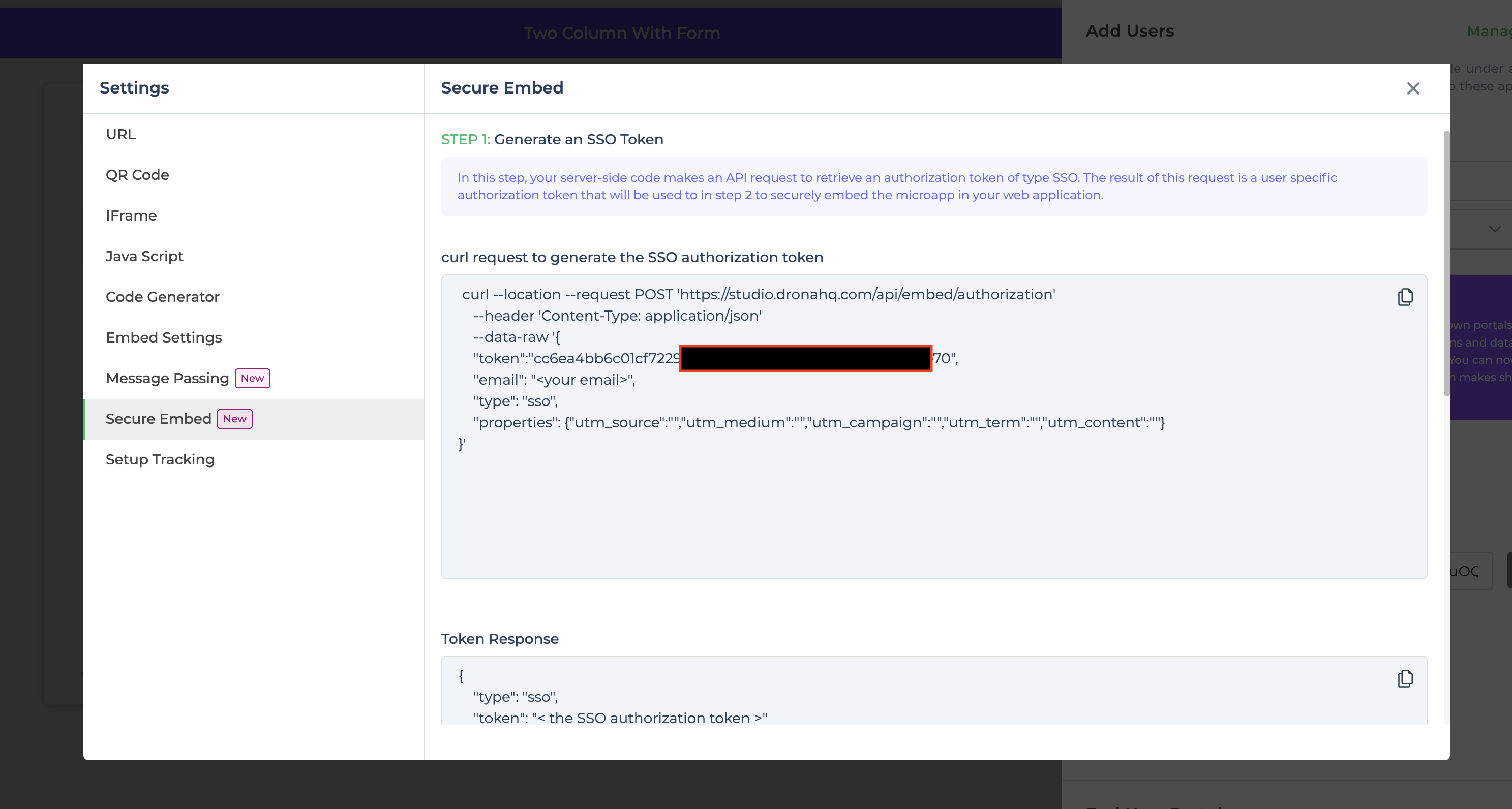This screenshot has width=1512, height=809.
Task: Click the dialog's vertical scrollbar
Action: [x=1446, y=264]
